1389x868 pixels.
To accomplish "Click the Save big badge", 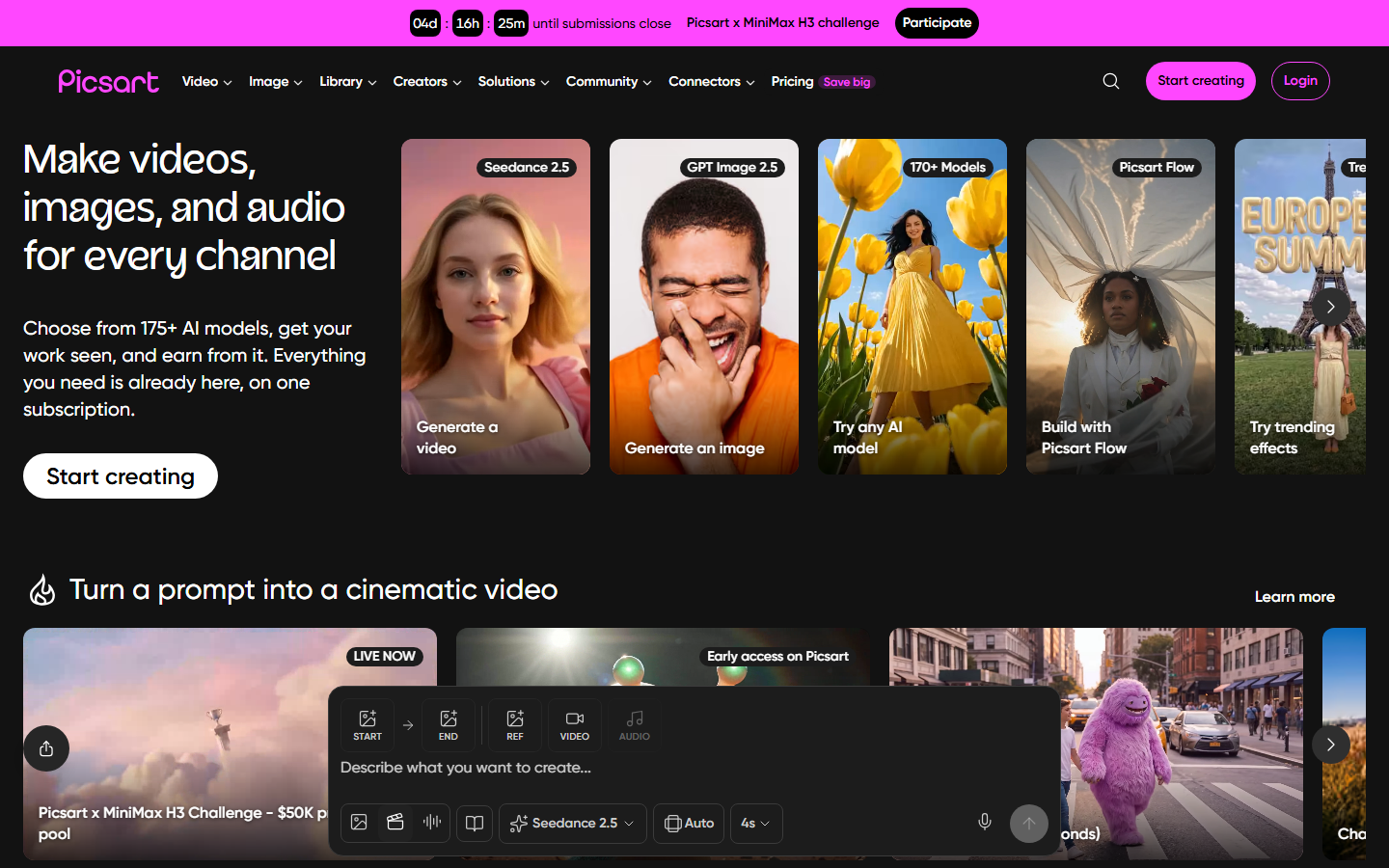I will coord(847,82).
